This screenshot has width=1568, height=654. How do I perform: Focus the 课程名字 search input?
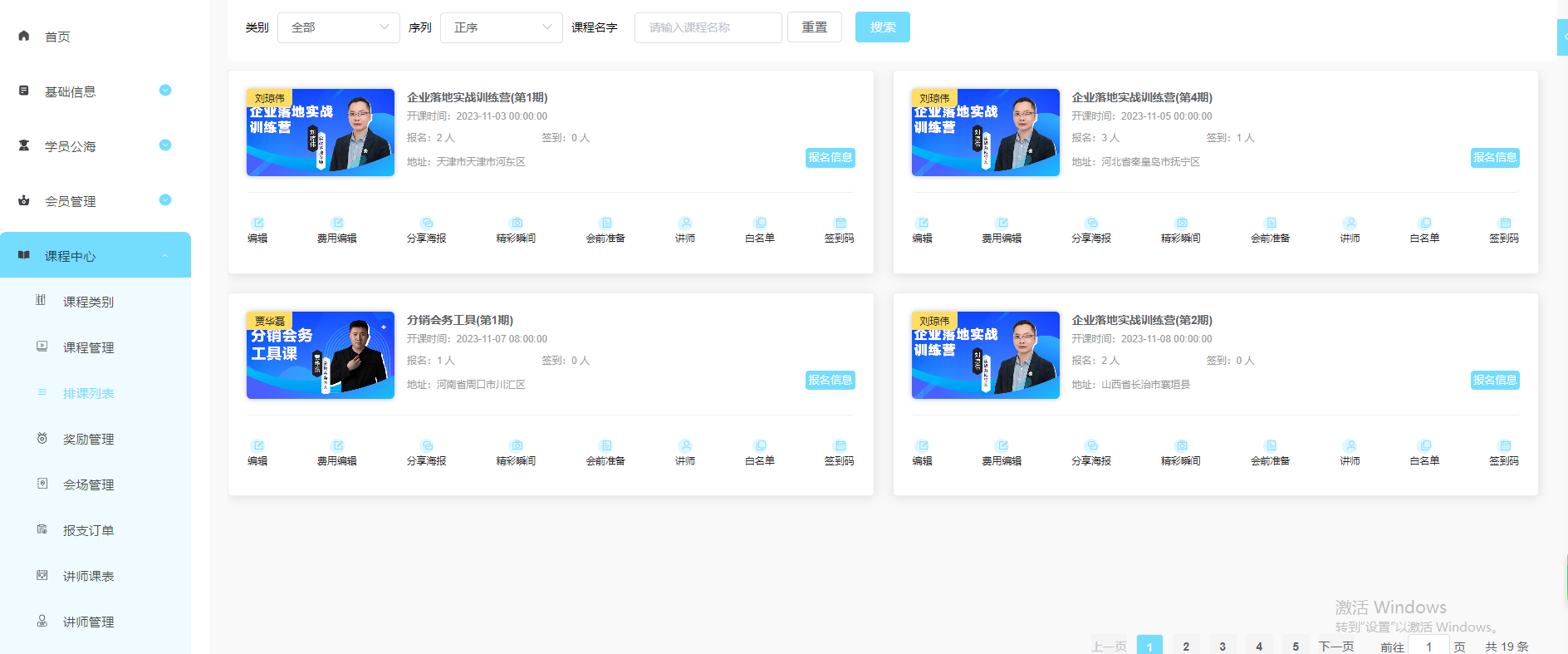[708, 27]
